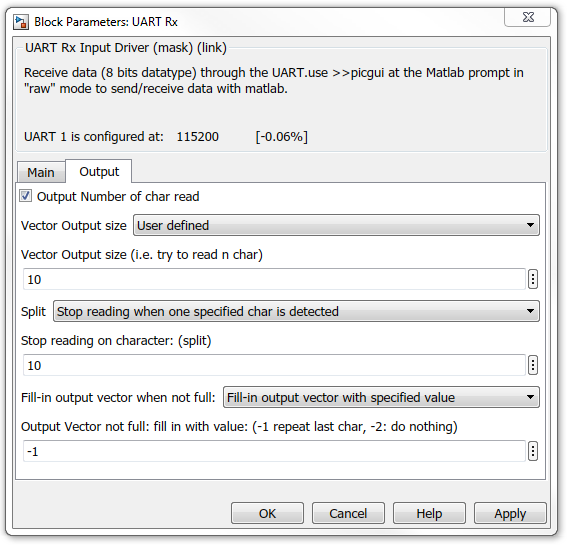567x546 pixels.
Task: Apply the parameter changes
Action: 510,513
